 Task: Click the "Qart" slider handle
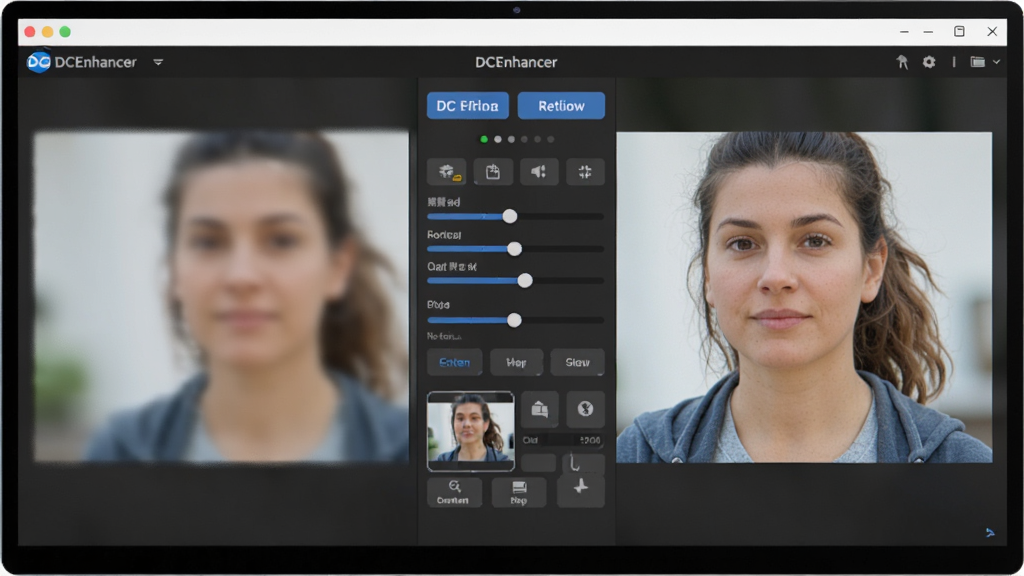[x=524, y=281]
